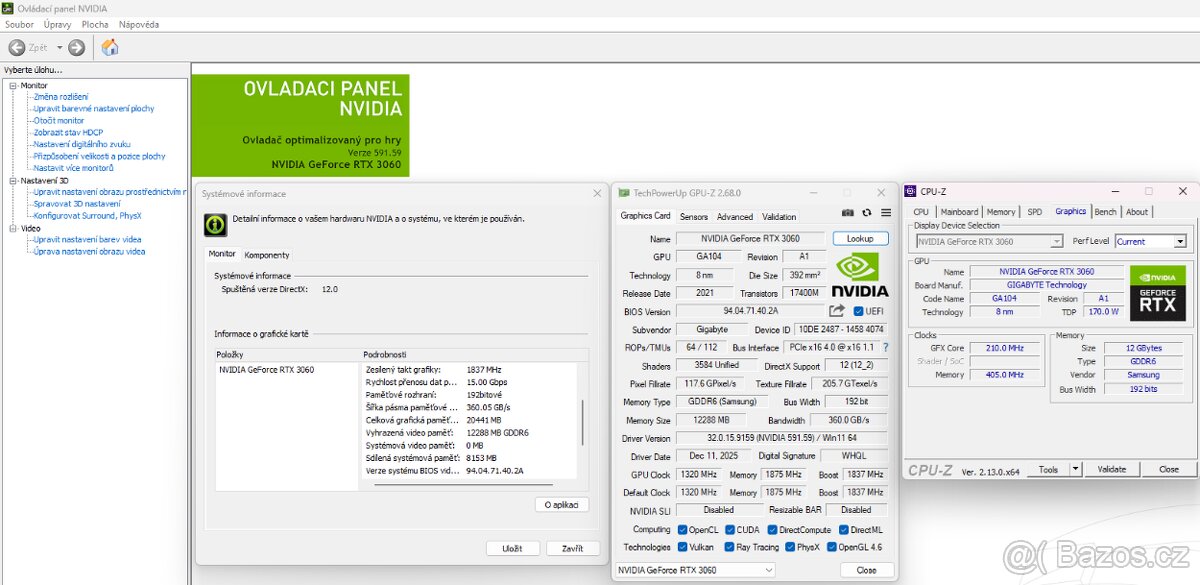Toggle the CUDA checkbox
Image resolution: width=1200 pixels, height=585 pixels.
click(729, 530)
